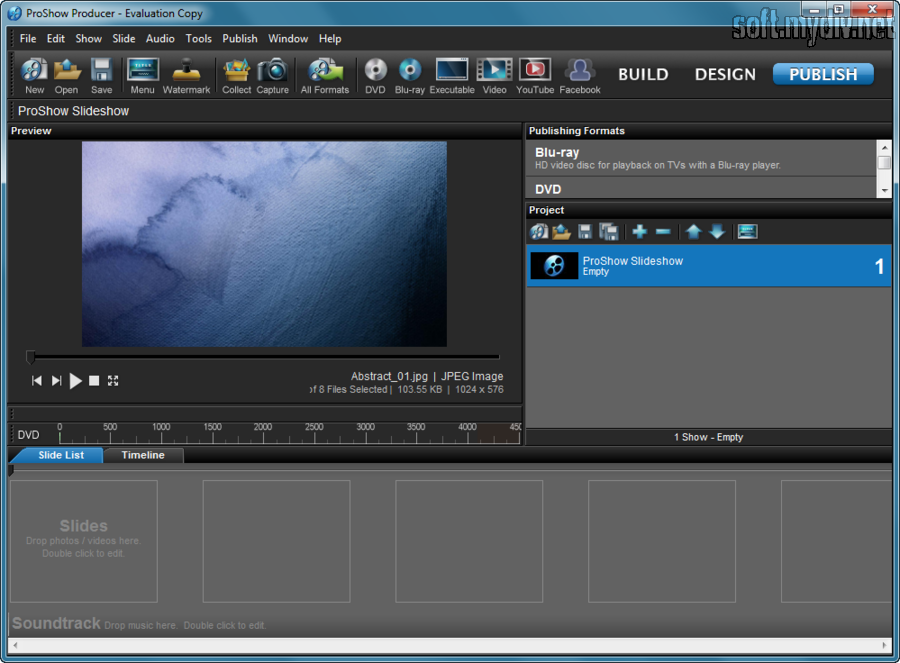Image resolution: width=900 pixels, height=663 pixels.
Task: Click the save floppy icon in Project panel
Action: coord(585,232)
